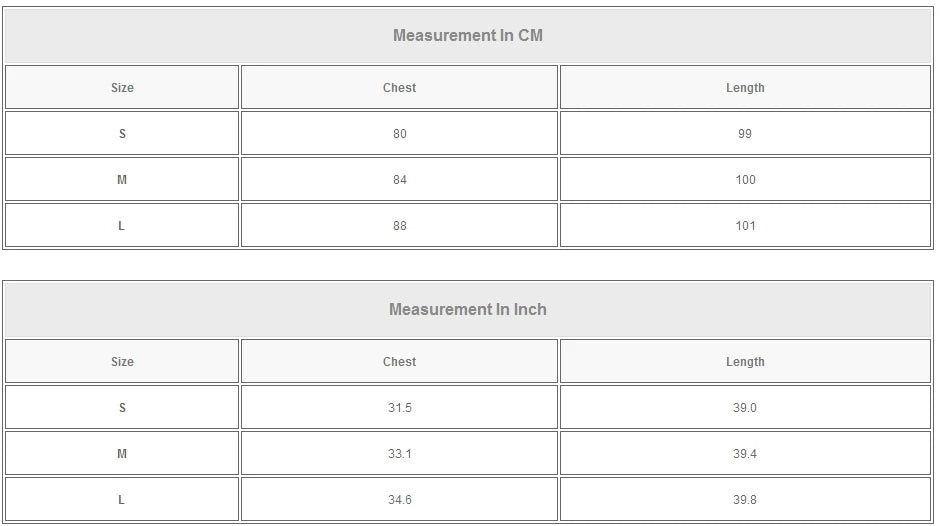The image size is (940, 526).
Task: Click the 39.0 inch length cell
Action: click(745, 408)
